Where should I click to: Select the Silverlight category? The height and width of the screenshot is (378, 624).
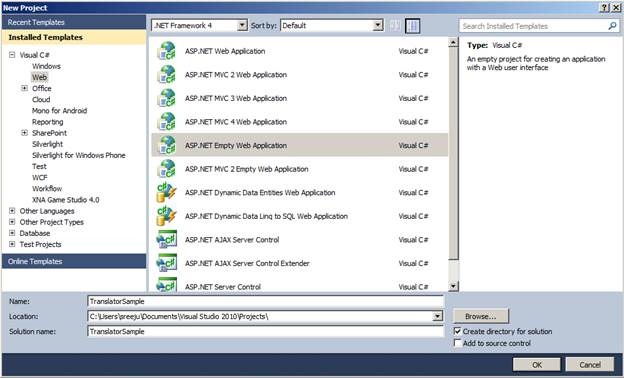[47, 144]
